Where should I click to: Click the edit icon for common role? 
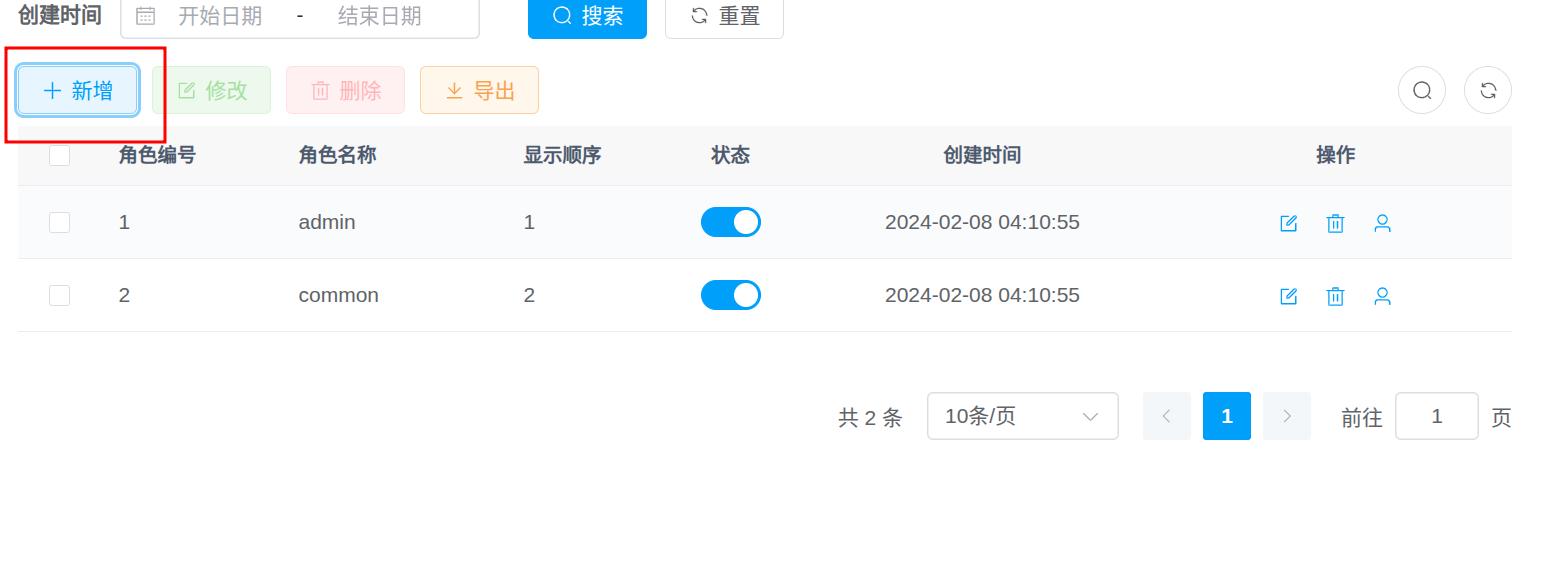1289,296
